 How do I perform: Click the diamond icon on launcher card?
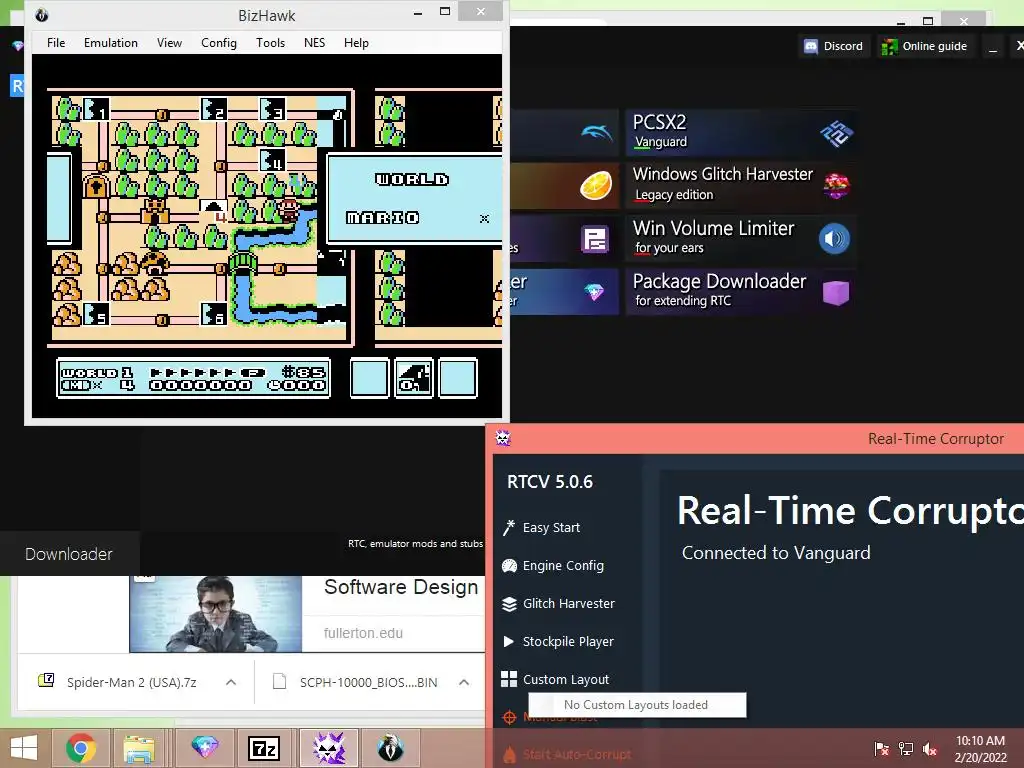[594, 292]
